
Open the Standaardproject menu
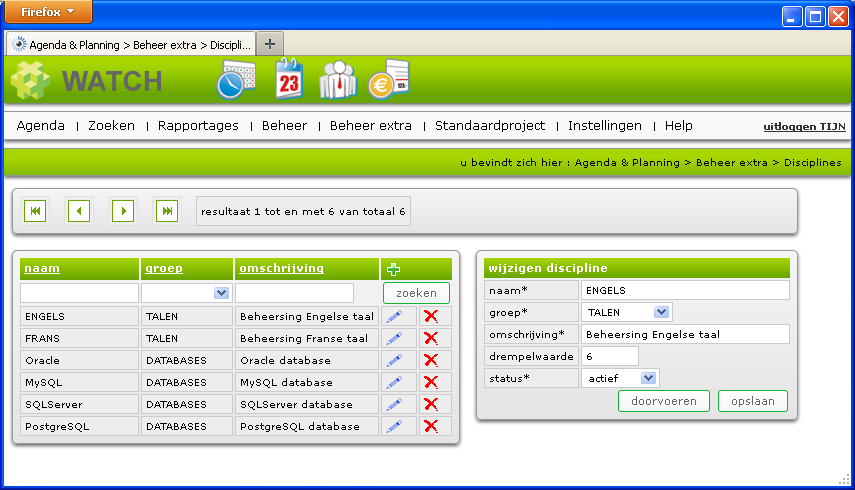point(490,126)
